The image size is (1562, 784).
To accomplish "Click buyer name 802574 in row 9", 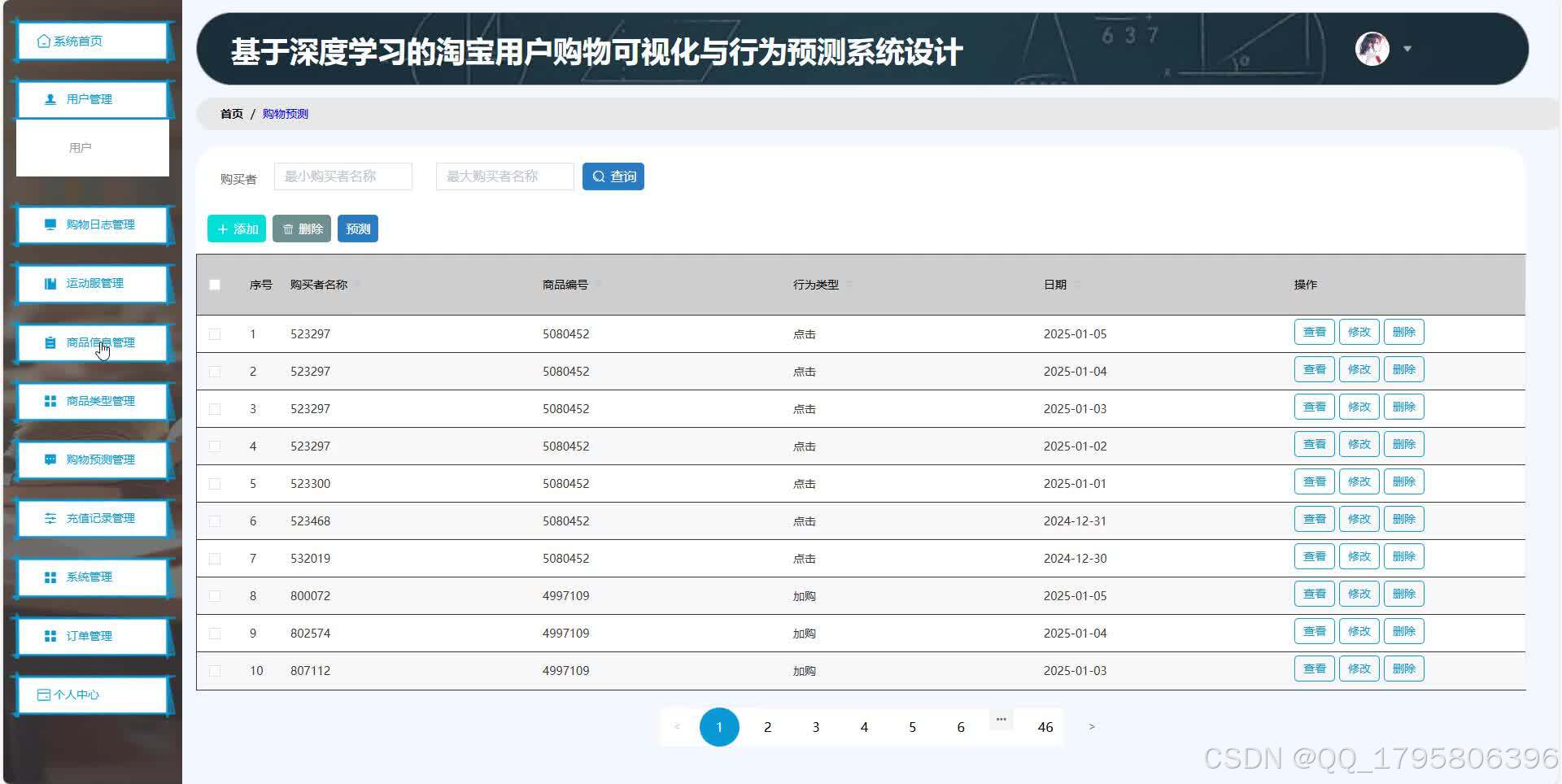I will (310, 634).
